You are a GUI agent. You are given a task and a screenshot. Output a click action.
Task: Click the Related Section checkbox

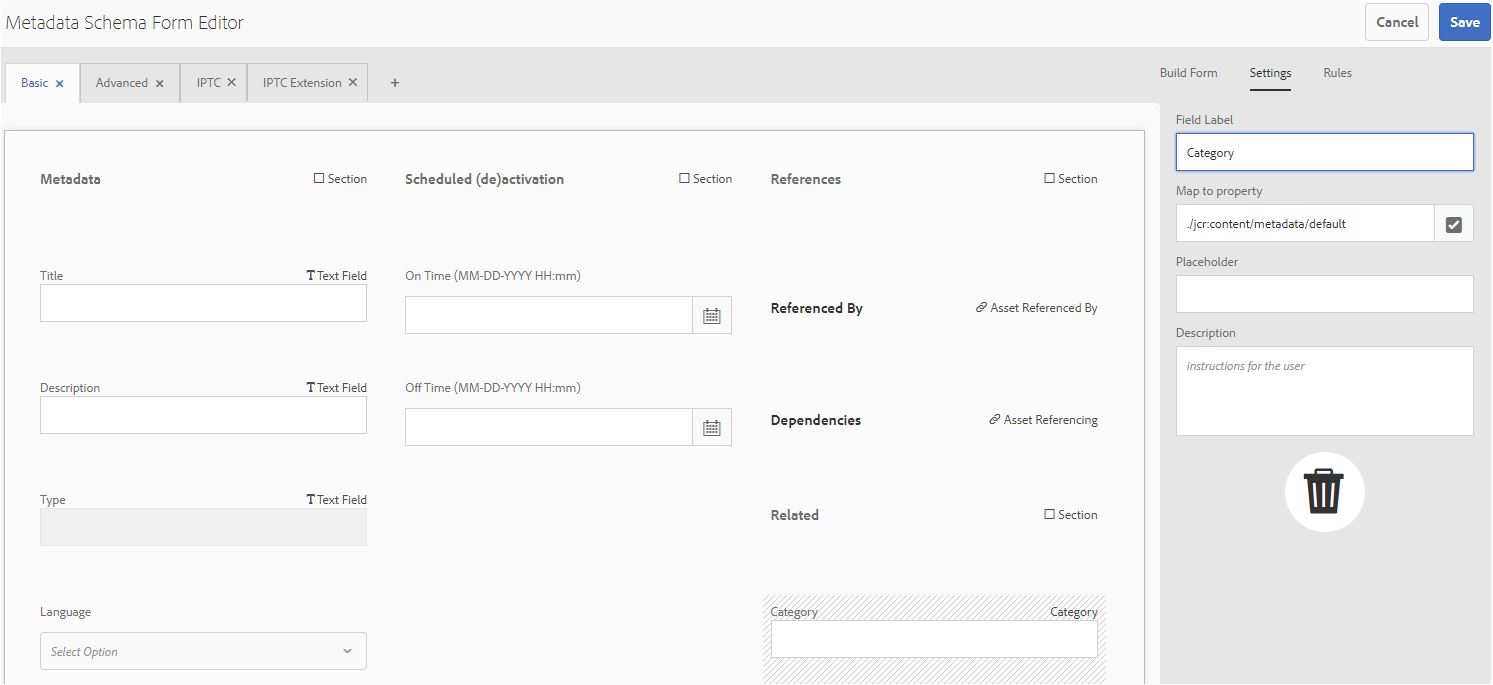pyautogui.click(x=1049, y=515)
